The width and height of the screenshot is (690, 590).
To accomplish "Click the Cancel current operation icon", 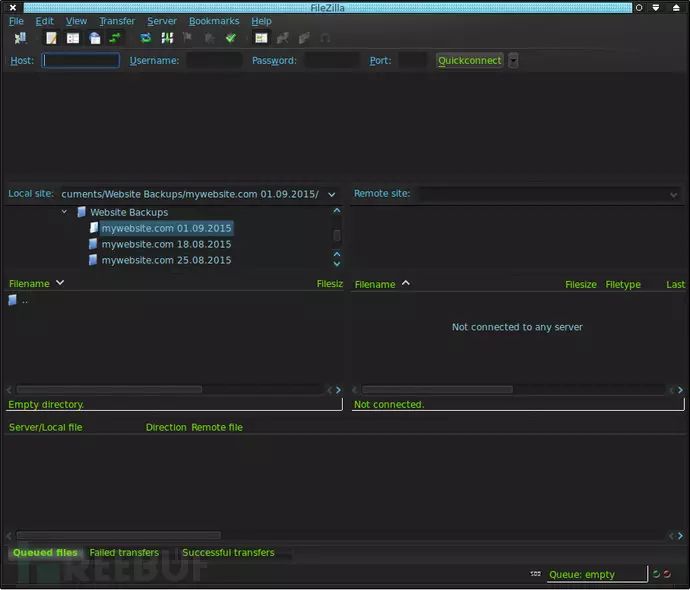I will pyautogui.click(x=188, y=38).
